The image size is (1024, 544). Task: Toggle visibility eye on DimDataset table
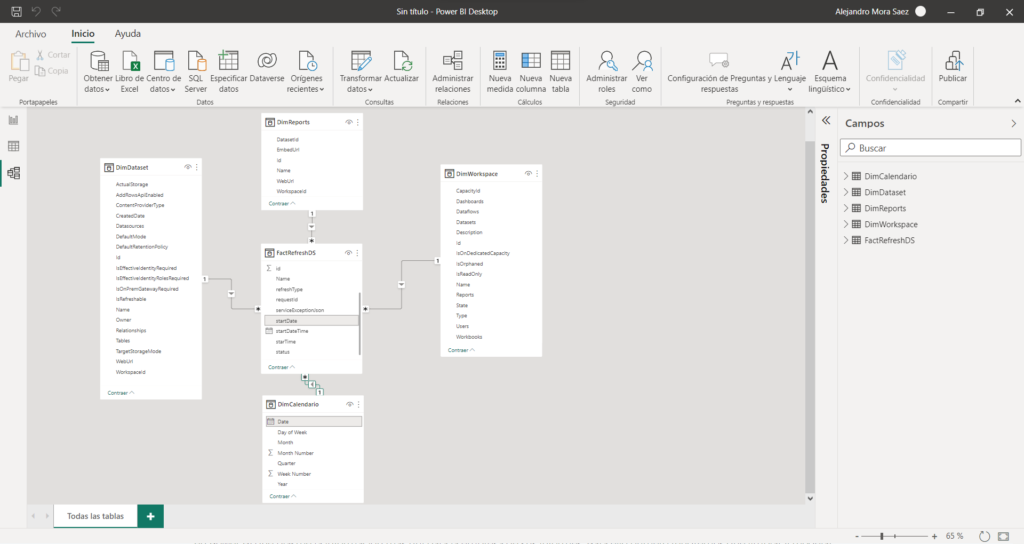188,167
